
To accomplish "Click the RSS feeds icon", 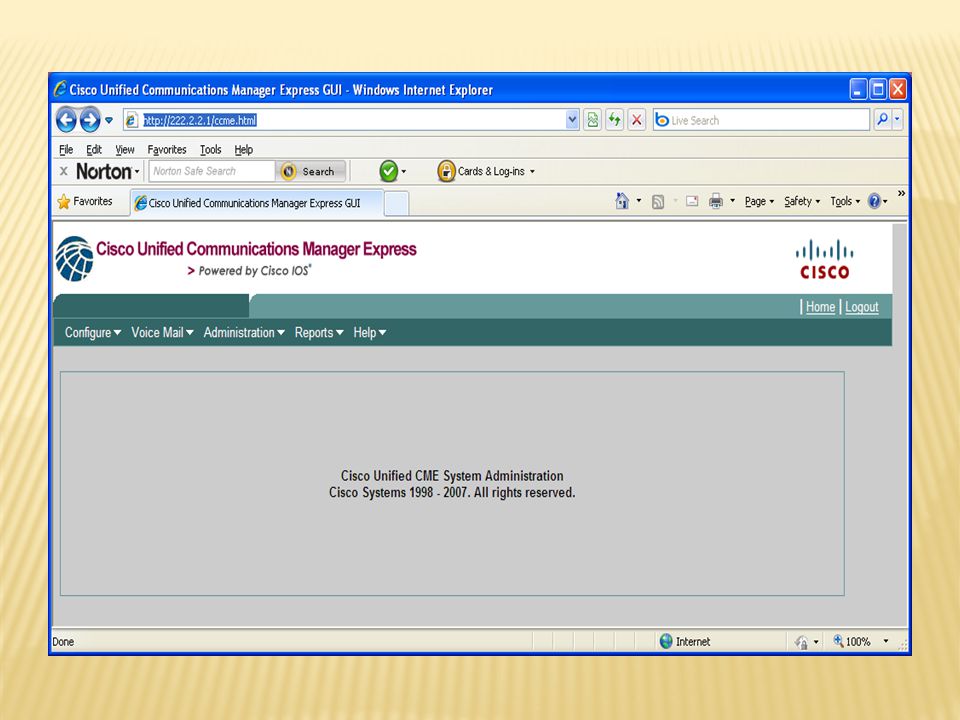I will click(658, 201).
